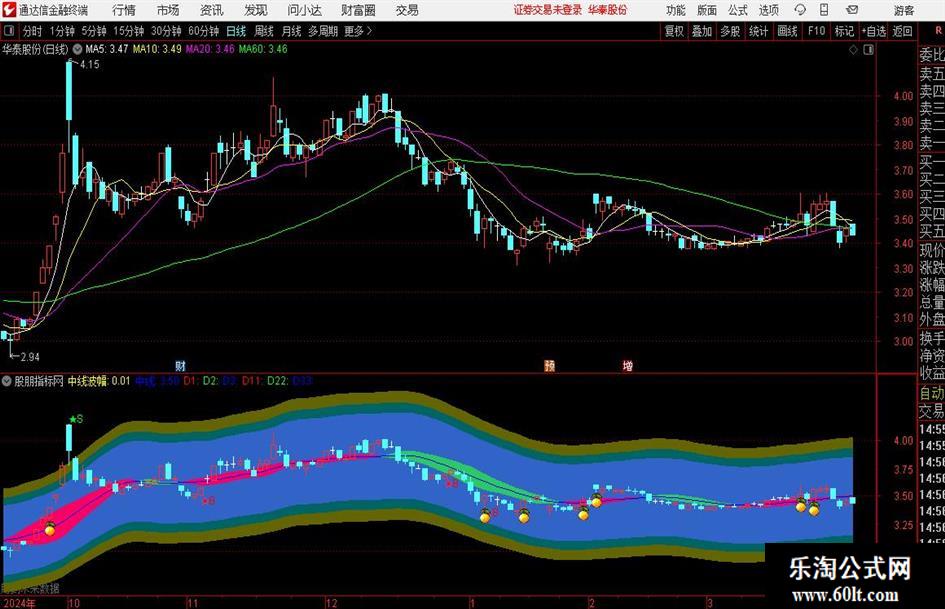This screenshot has width=945, height=609.
Task: Open the mobile phone icon in title bar
Action: (824, 10)
